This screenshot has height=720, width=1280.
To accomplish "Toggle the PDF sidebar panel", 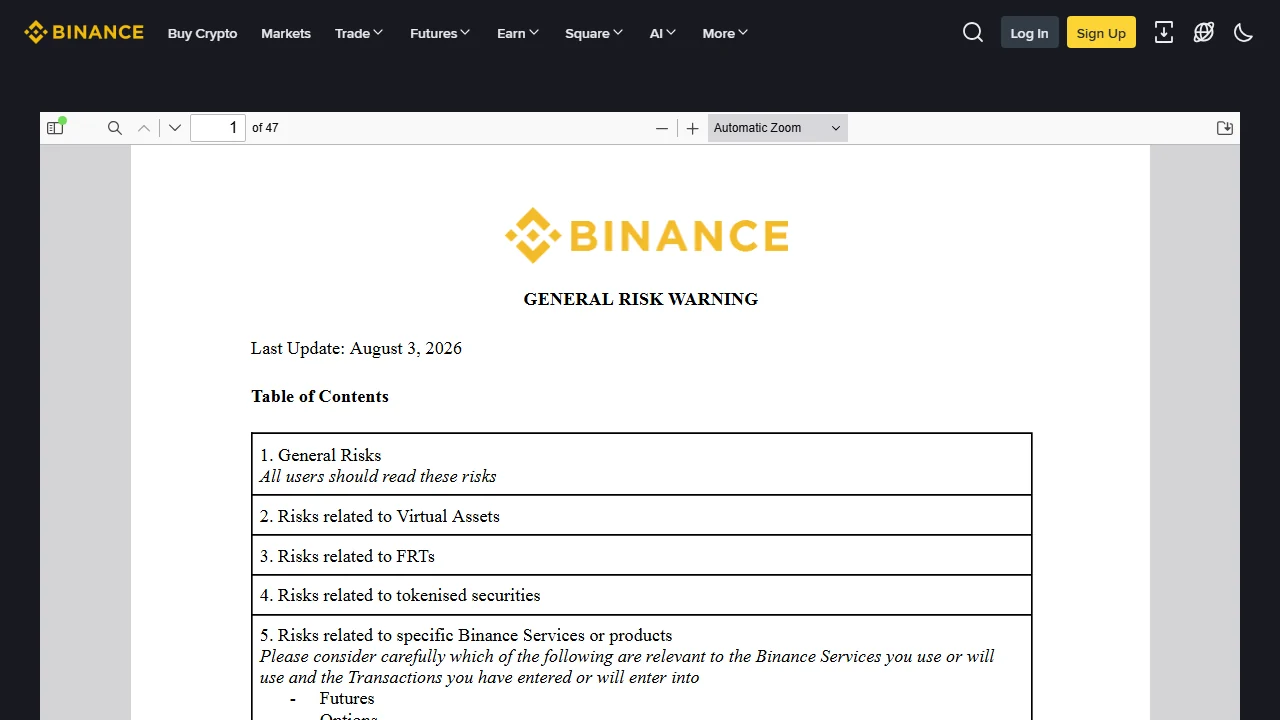I will pyautogui.click(x=56, y=127).
